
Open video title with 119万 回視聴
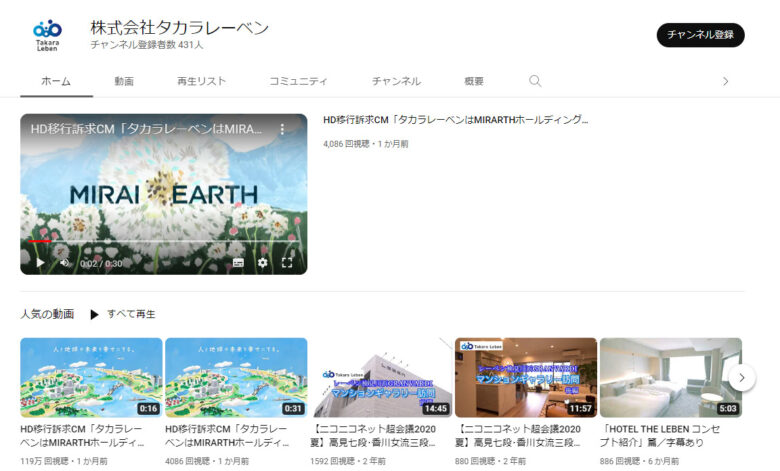(83, 436)
